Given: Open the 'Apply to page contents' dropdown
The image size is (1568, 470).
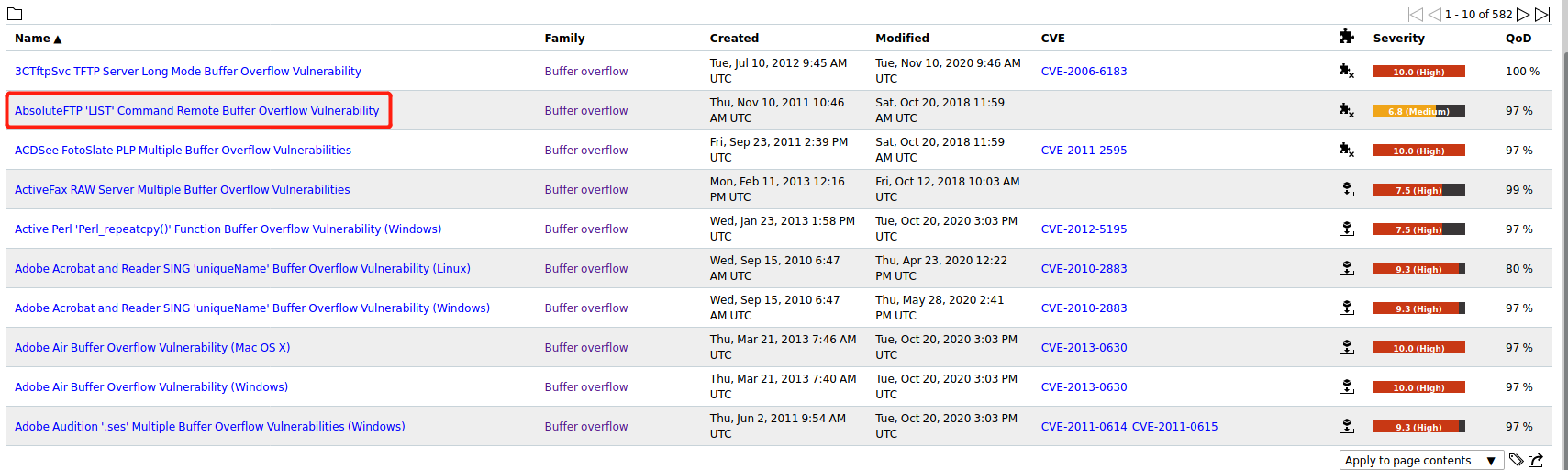Looking at the screenshot, I should click(1420, 460).
